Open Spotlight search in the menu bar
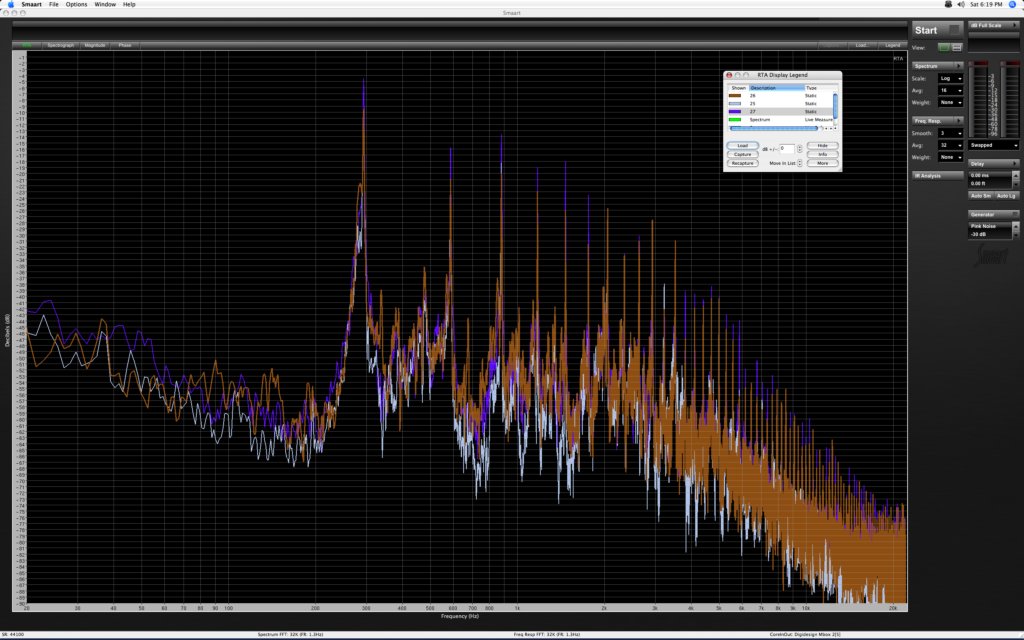 click(1013, 4)
